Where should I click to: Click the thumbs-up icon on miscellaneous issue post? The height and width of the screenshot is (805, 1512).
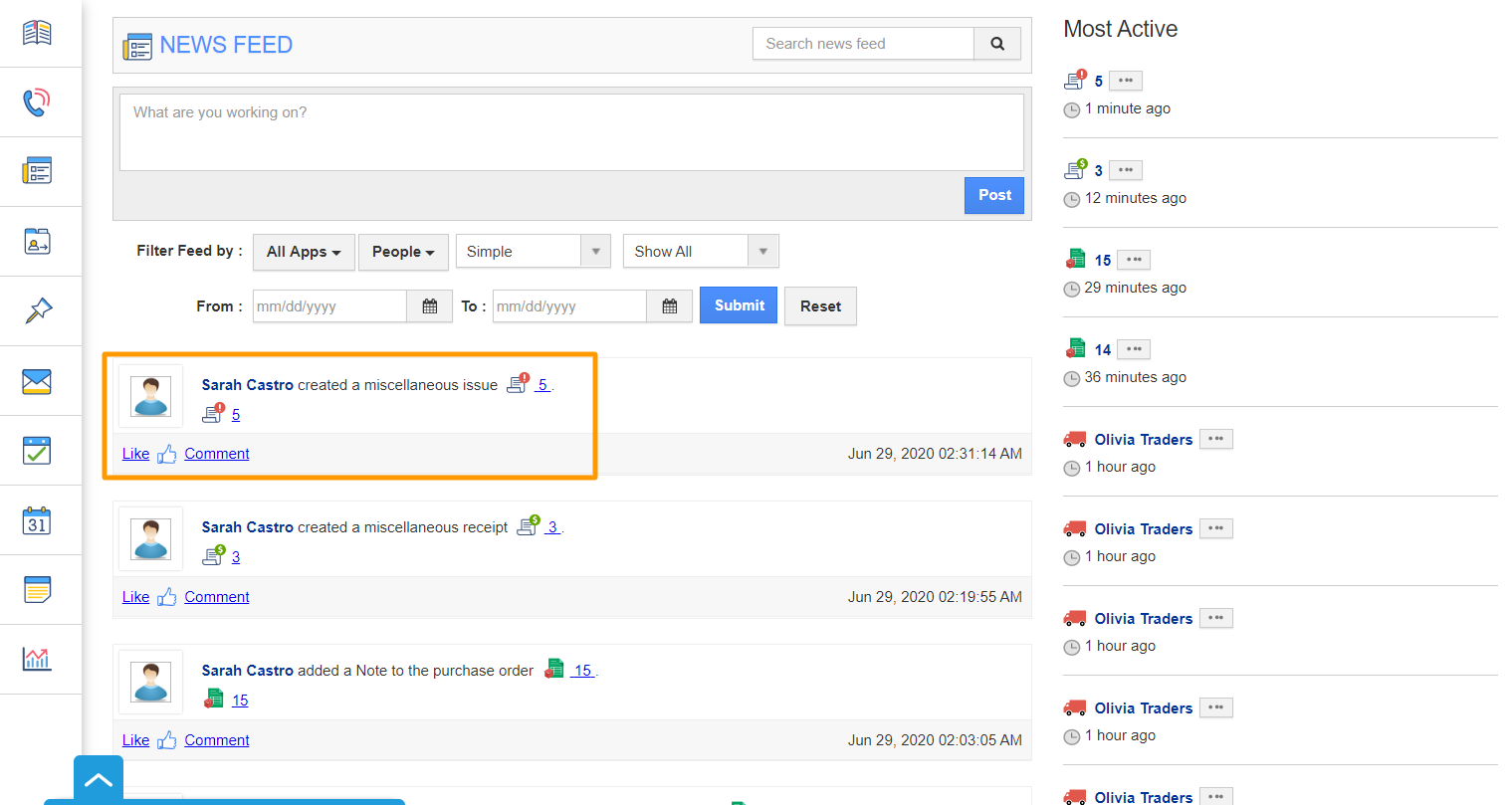(x=167, y=454)
